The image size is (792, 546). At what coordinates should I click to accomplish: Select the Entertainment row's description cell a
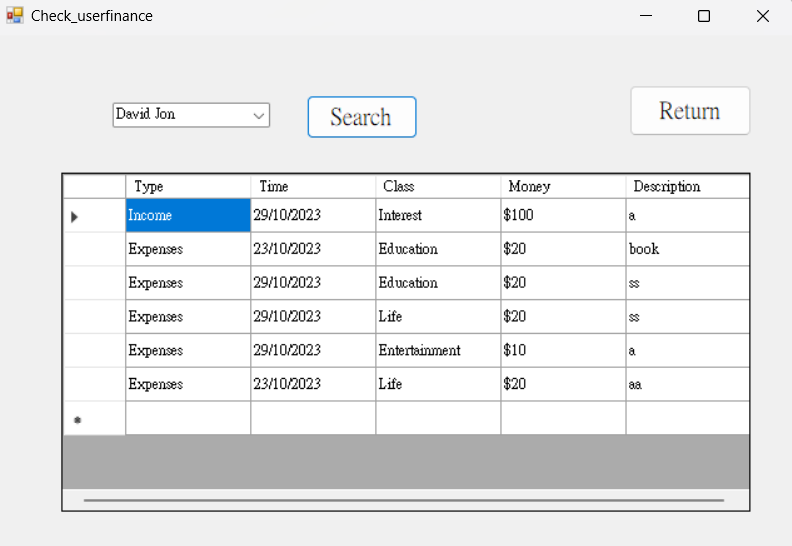click(x=688, y=351)
